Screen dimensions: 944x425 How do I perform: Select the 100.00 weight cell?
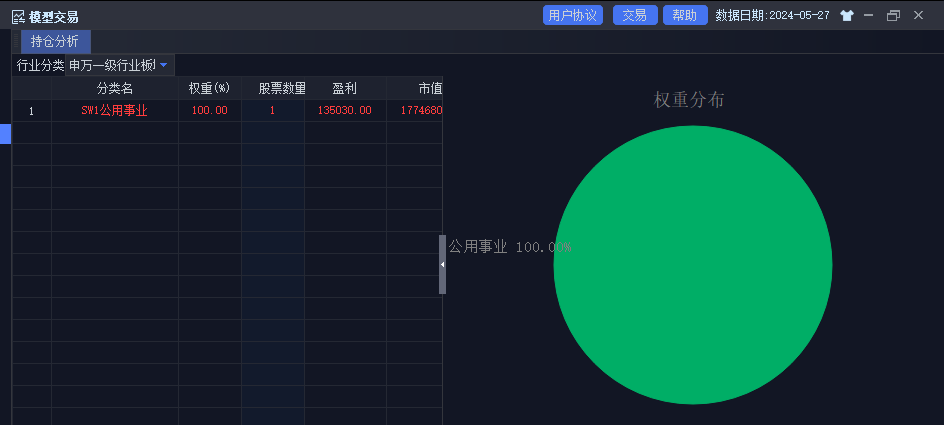pos(210,111)
